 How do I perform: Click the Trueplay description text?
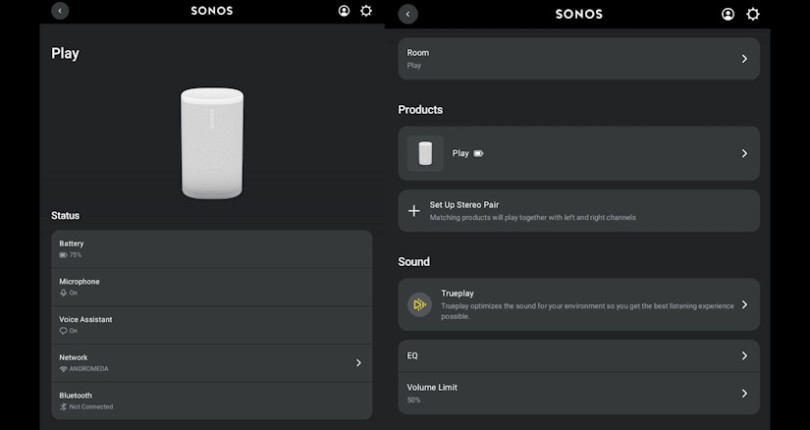[587, 311]
